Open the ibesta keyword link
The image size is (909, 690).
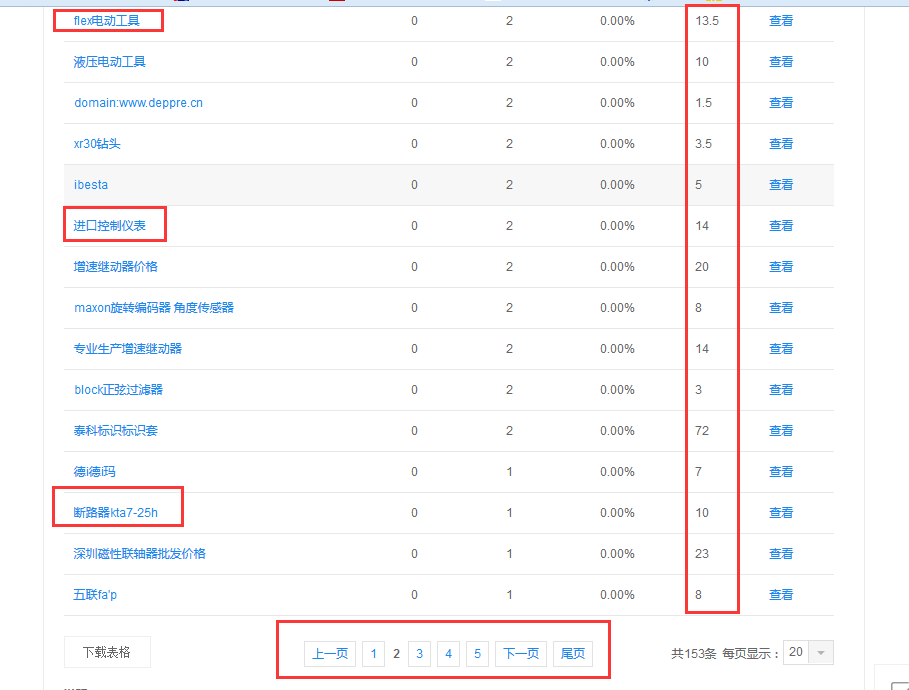pos(91,185)
